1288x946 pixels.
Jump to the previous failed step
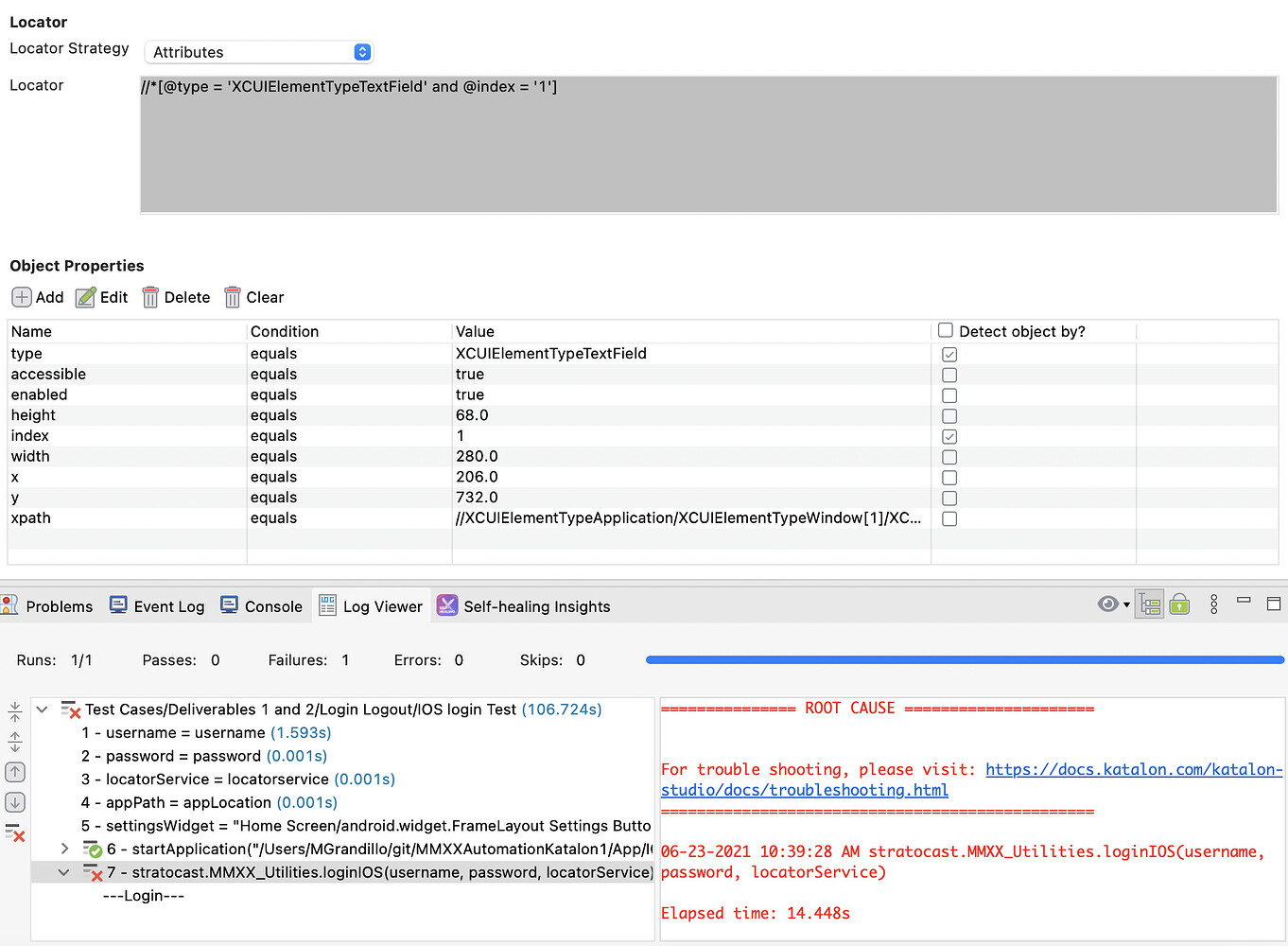click(14, 772)
